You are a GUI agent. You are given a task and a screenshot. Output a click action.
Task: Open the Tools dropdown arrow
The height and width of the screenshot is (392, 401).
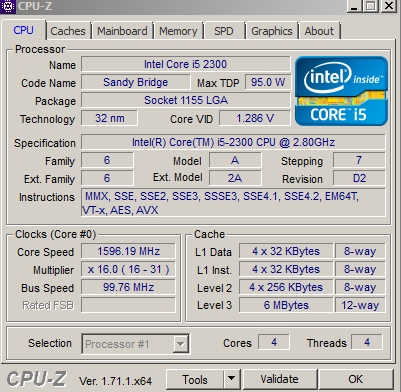[231, 379]
